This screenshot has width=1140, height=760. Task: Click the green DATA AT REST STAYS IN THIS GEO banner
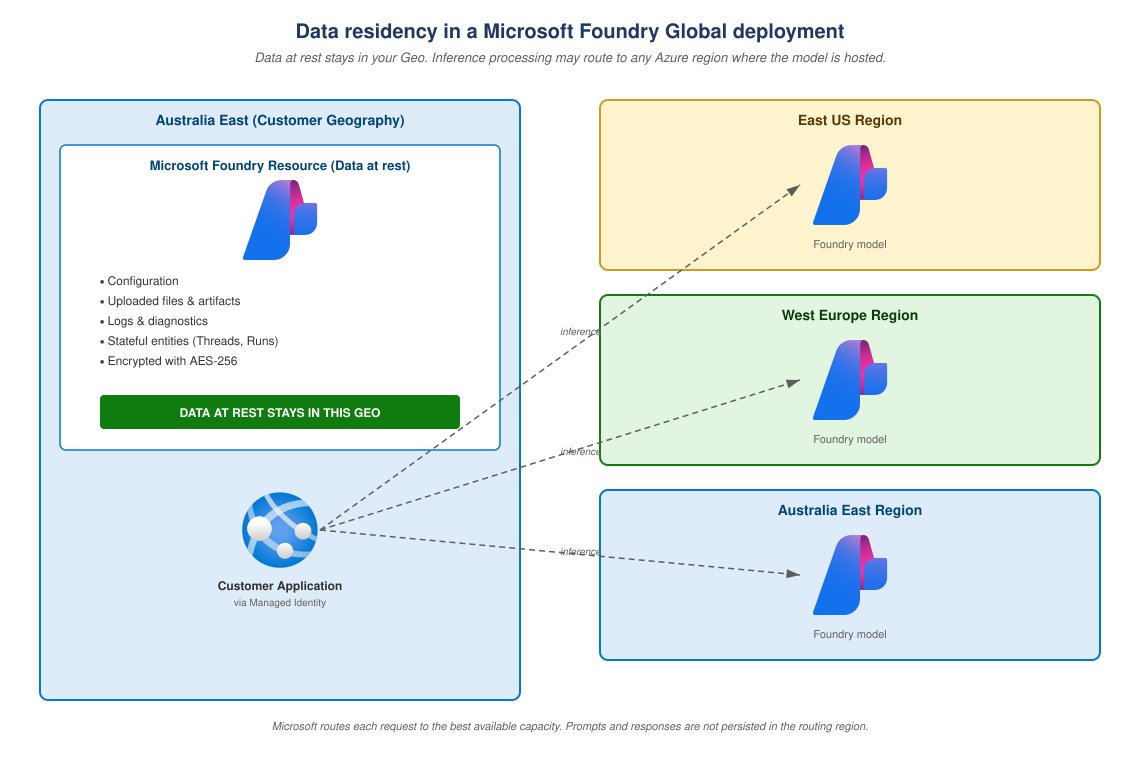coord(280,412)
